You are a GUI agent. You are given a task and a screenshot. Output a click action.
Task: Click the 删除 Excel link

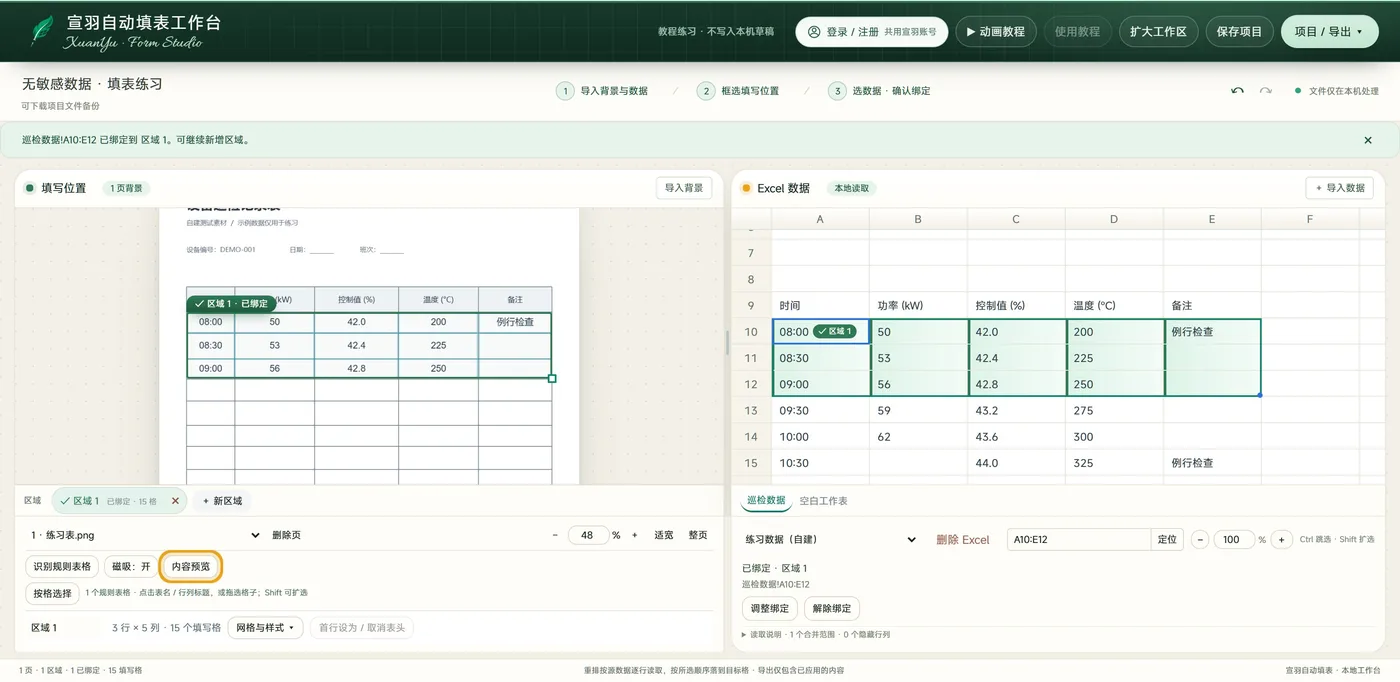(x=962, y=539)
